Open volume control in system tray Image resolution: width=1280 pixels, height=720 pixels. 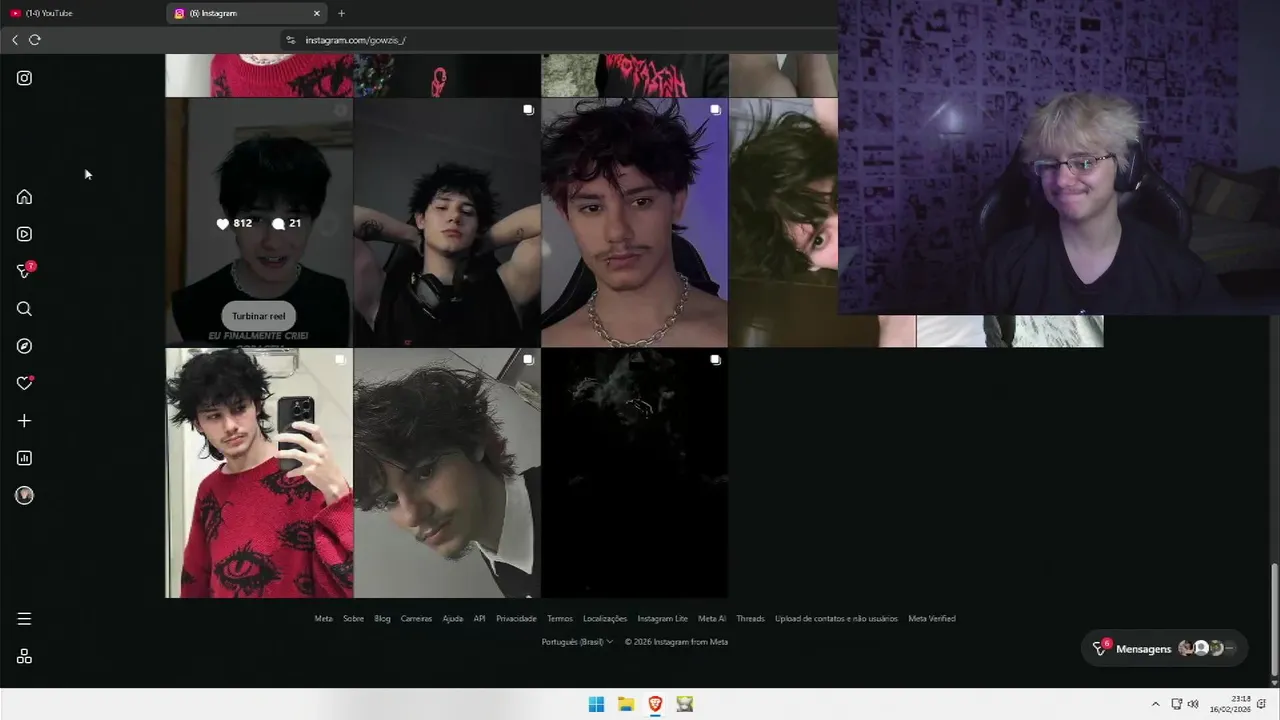pos(1193,704)
